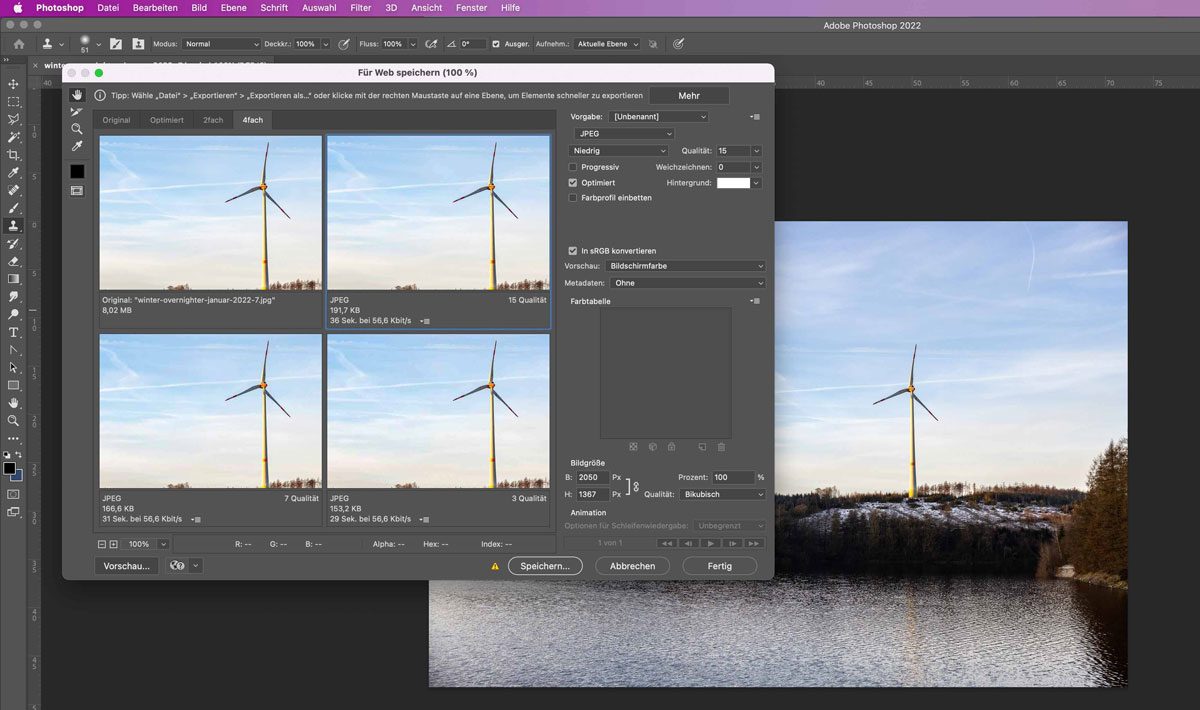Enable the Progressiv checkbox
1200x710 pixels.
(x=573, y=167)
